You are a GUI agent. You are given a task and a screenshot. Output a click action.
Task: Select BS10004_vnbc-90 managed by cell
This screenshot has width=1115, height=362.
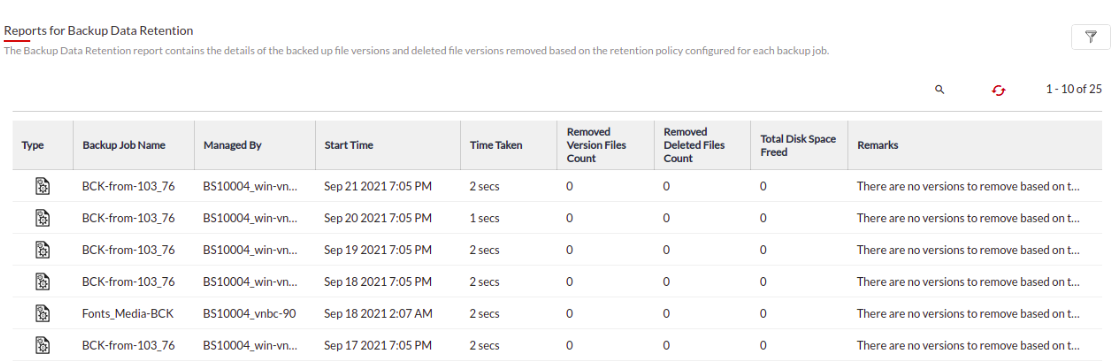point(249,314)
